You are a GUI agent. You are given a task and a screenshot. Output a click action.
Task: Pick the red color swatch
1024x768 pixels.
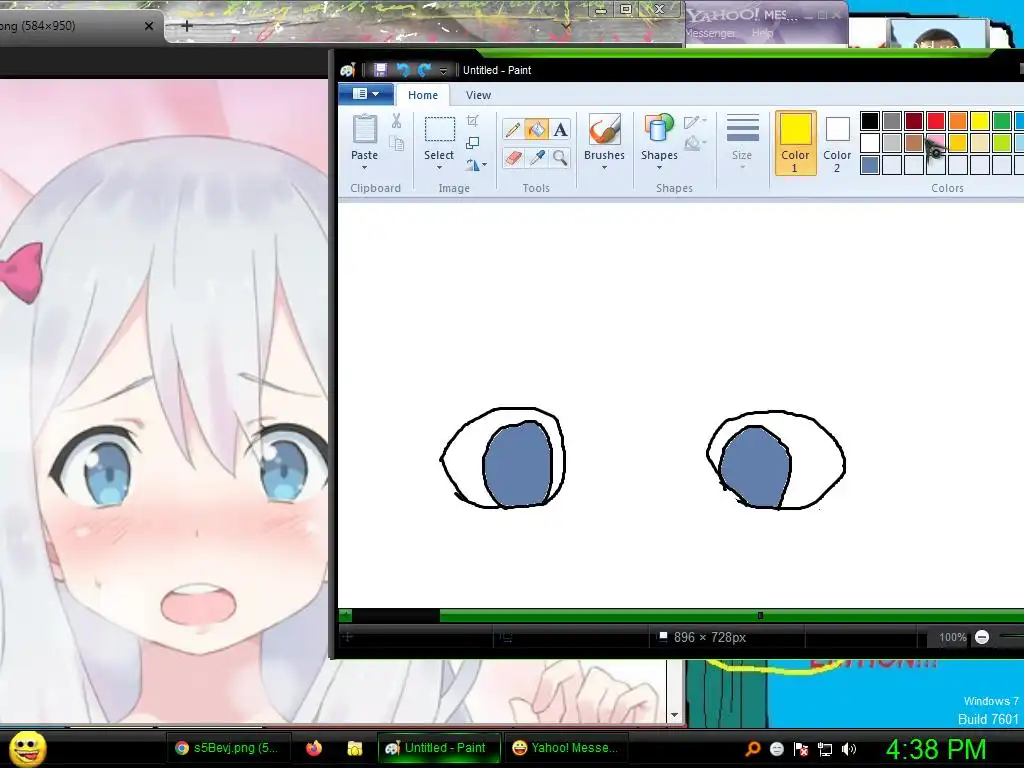(935, 121)
